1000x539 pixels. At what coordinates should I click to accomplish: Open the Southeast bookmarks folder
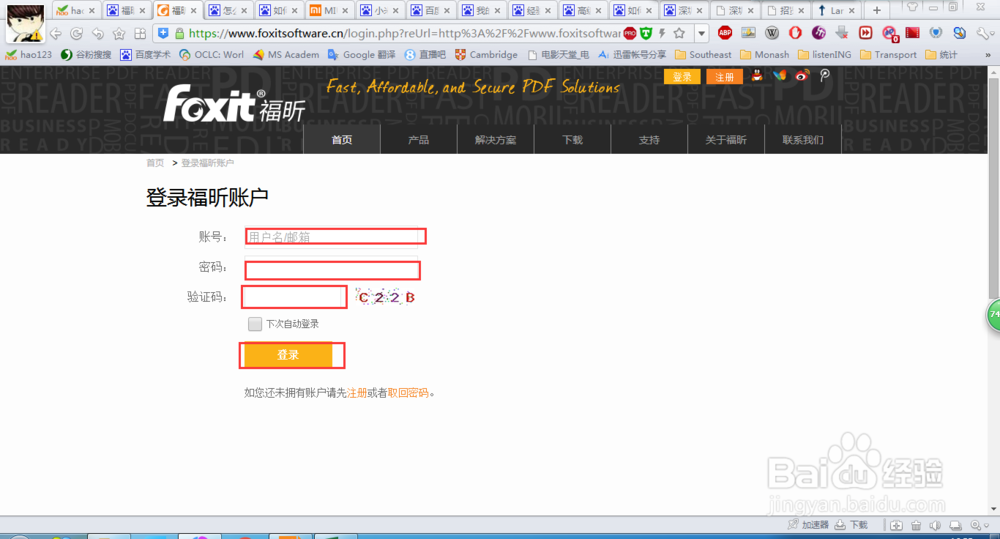[703, 55]
